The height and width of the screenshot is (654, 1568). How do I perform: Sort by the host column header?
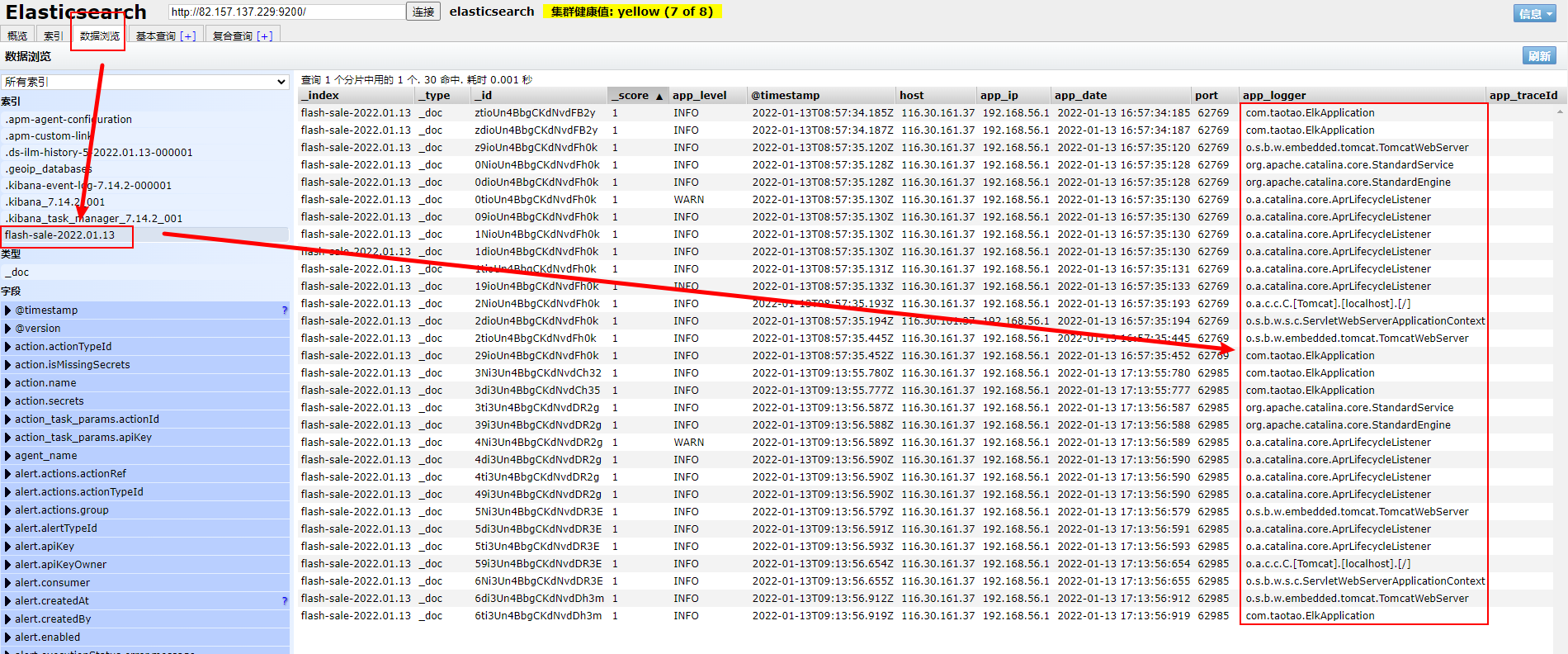point(936,96)
